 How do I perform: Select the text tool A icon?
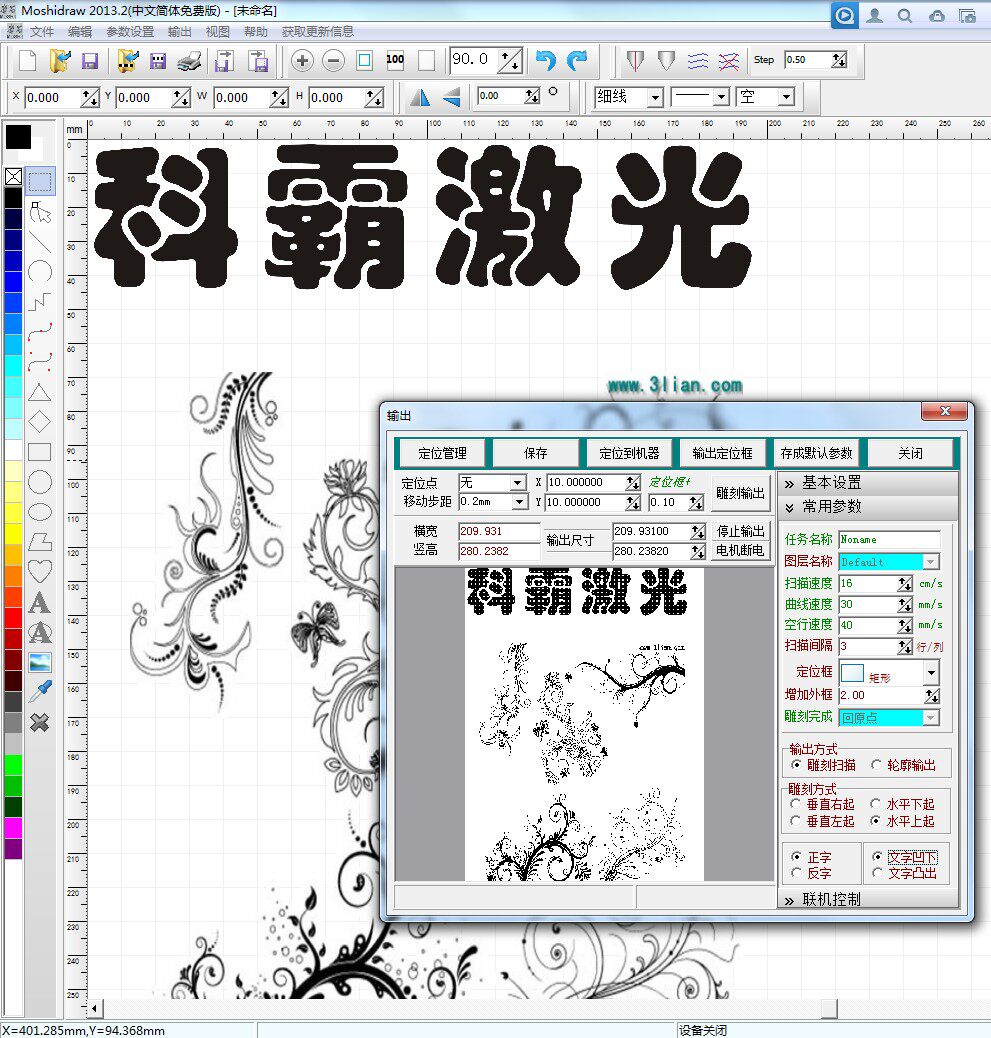pos(39,602)
